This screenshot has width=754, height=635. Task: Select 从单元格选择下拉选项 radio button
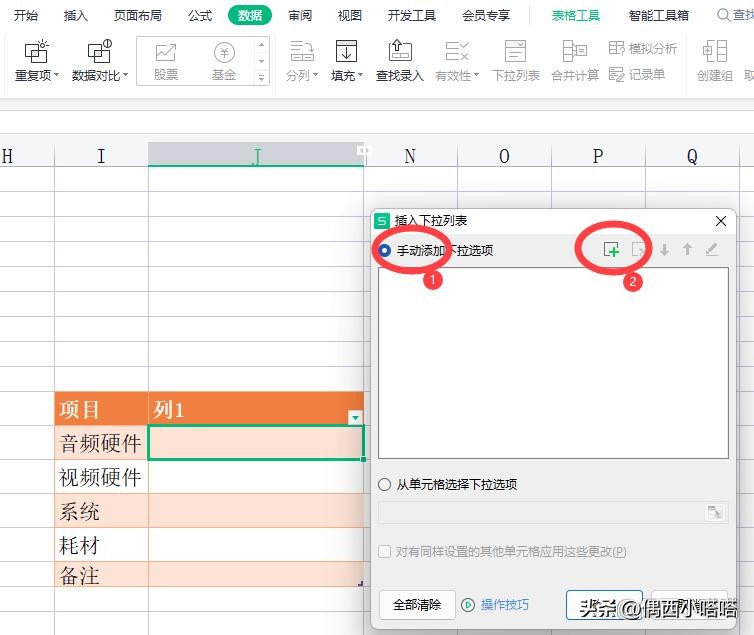point(384,485)
